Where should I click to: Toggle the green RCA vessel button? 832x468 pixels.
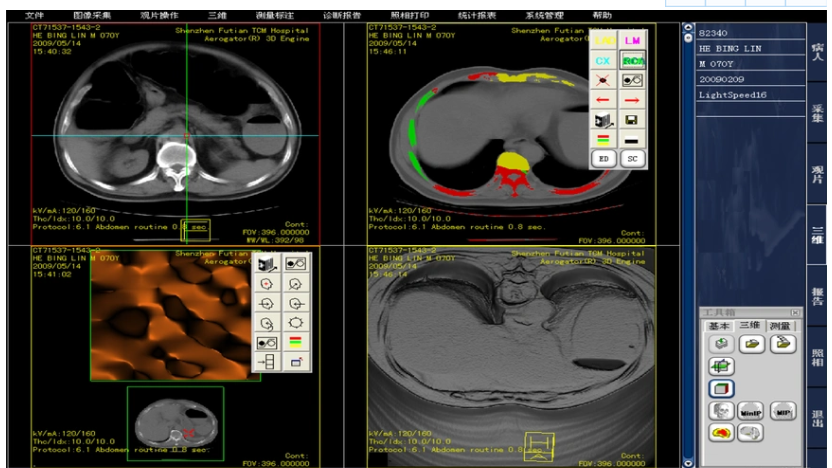tap(632, 60)
